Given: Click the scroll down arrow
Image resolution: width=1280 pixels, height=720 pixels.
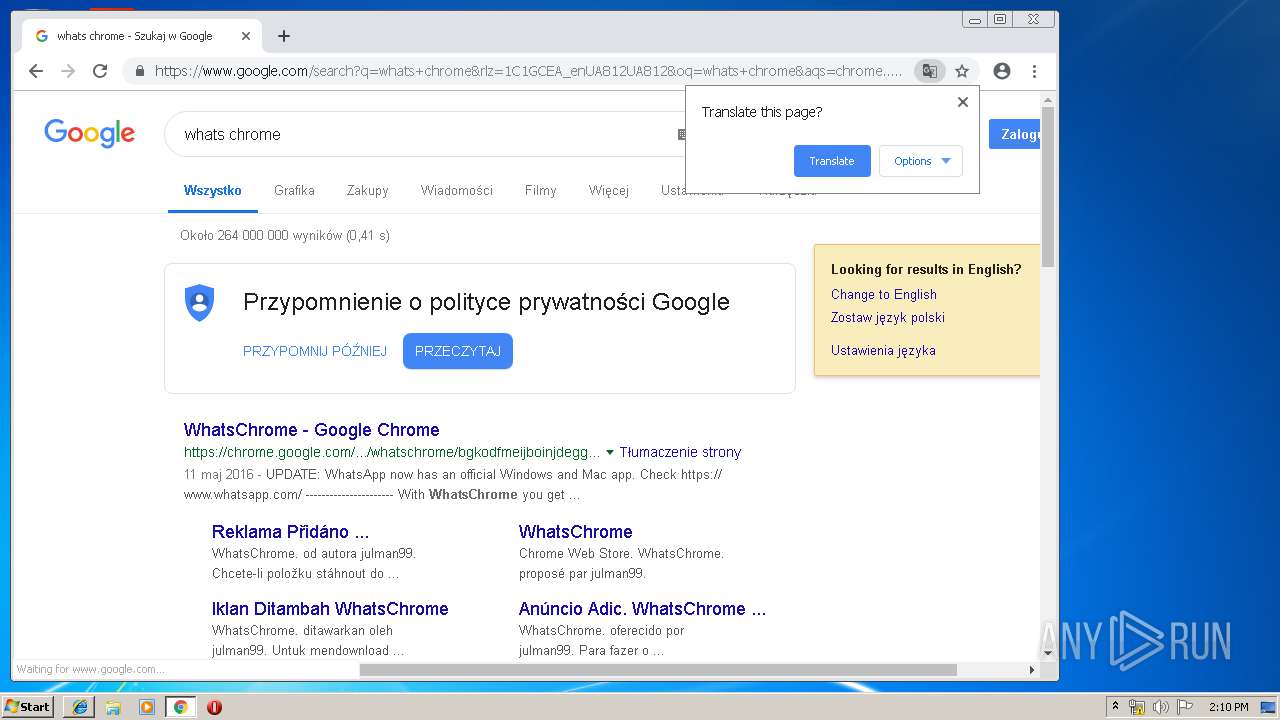Looking at the screenshot, I should coord(1048,653).
